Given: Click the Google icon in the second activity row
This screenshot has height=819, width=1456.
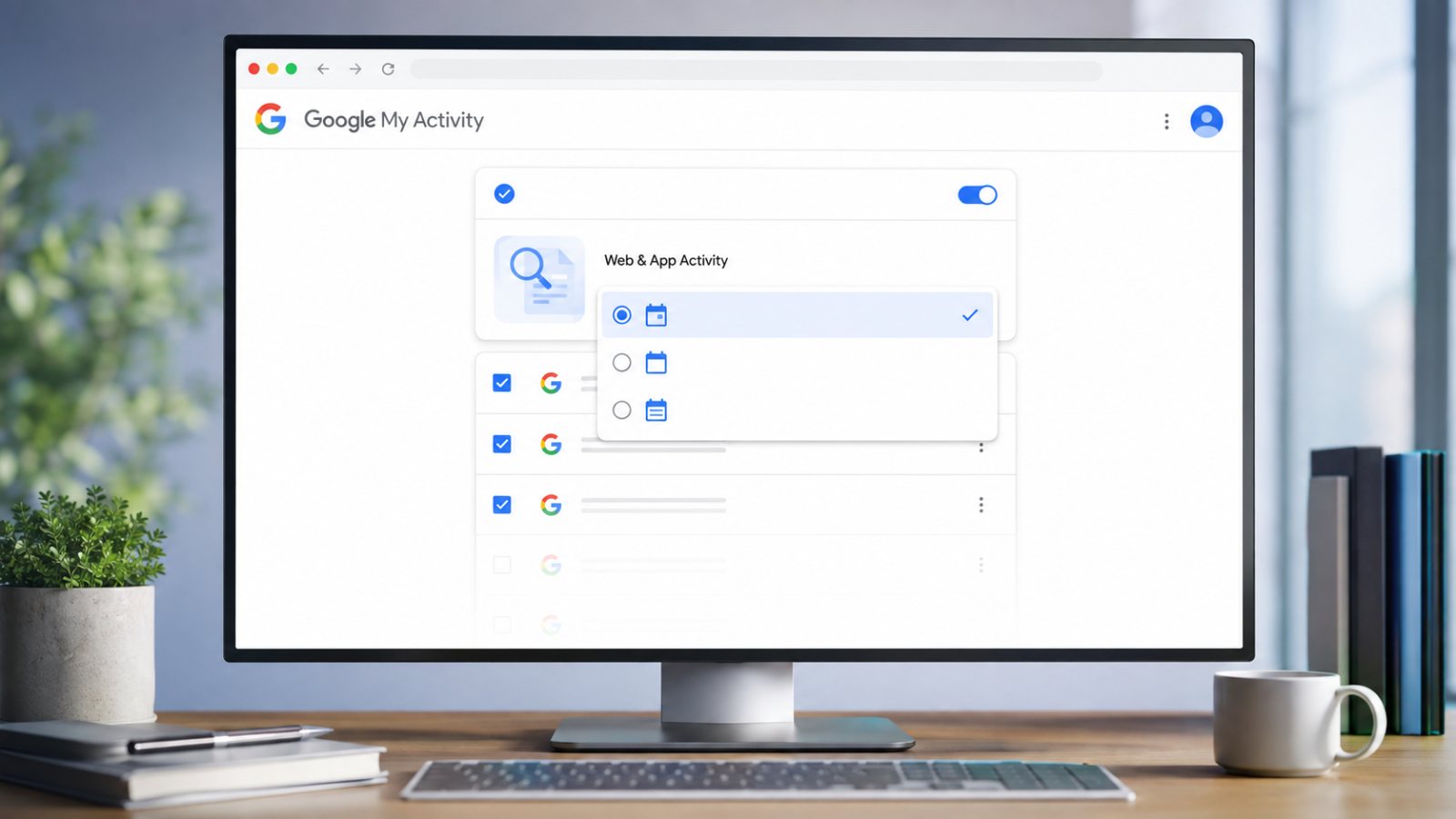Looking at the screenshot, I should (x=551, y=444).
